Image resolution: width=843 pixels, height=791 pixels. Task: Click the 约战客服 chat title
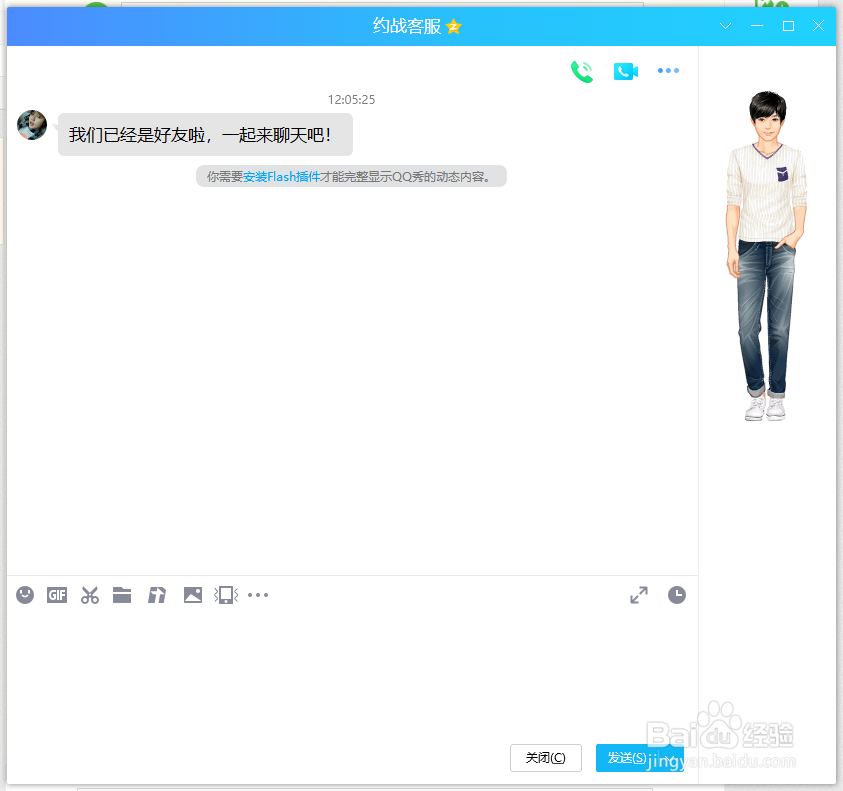click(407, 26)
